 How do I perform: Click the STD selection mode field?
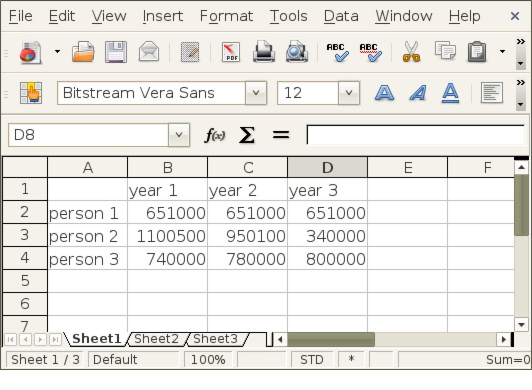point(312,359)
